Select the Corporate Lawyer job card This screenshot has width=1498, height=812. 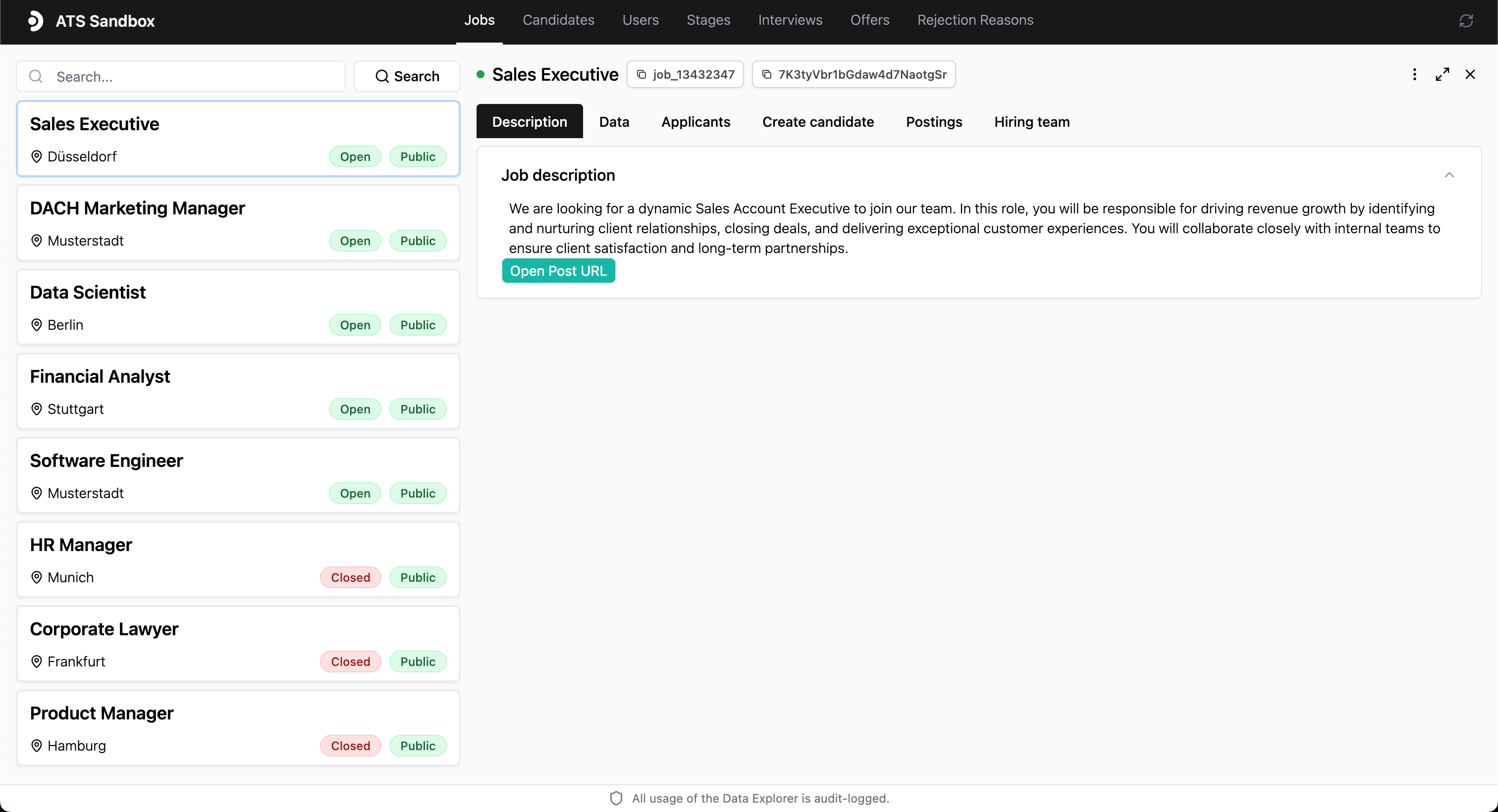click(x=238, y=645)
